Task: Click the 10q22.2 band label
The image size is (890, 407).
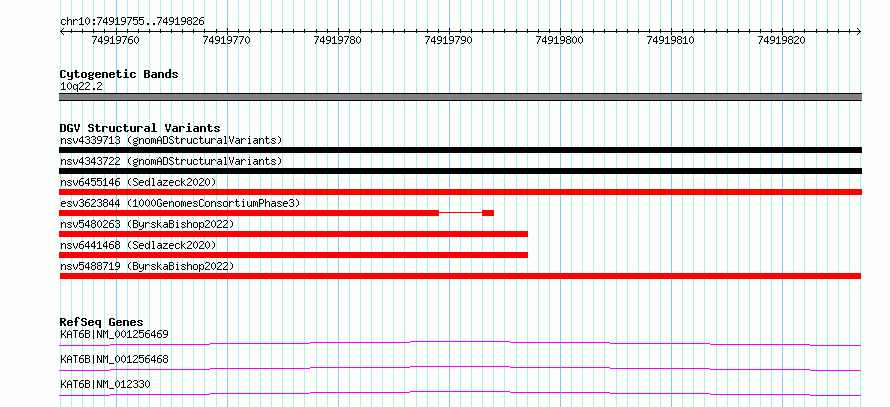Action: click(81, 87)
